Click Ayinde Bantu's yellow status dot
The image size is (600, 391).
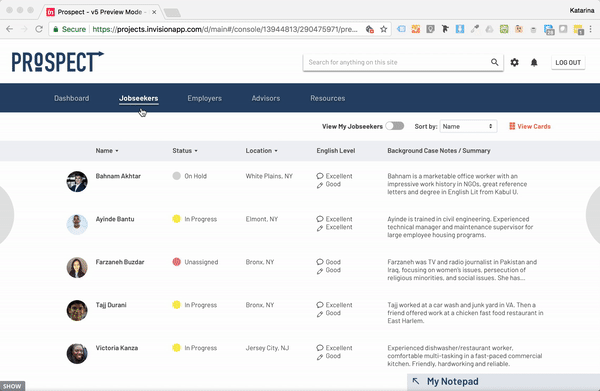click(x=176, y=219)
